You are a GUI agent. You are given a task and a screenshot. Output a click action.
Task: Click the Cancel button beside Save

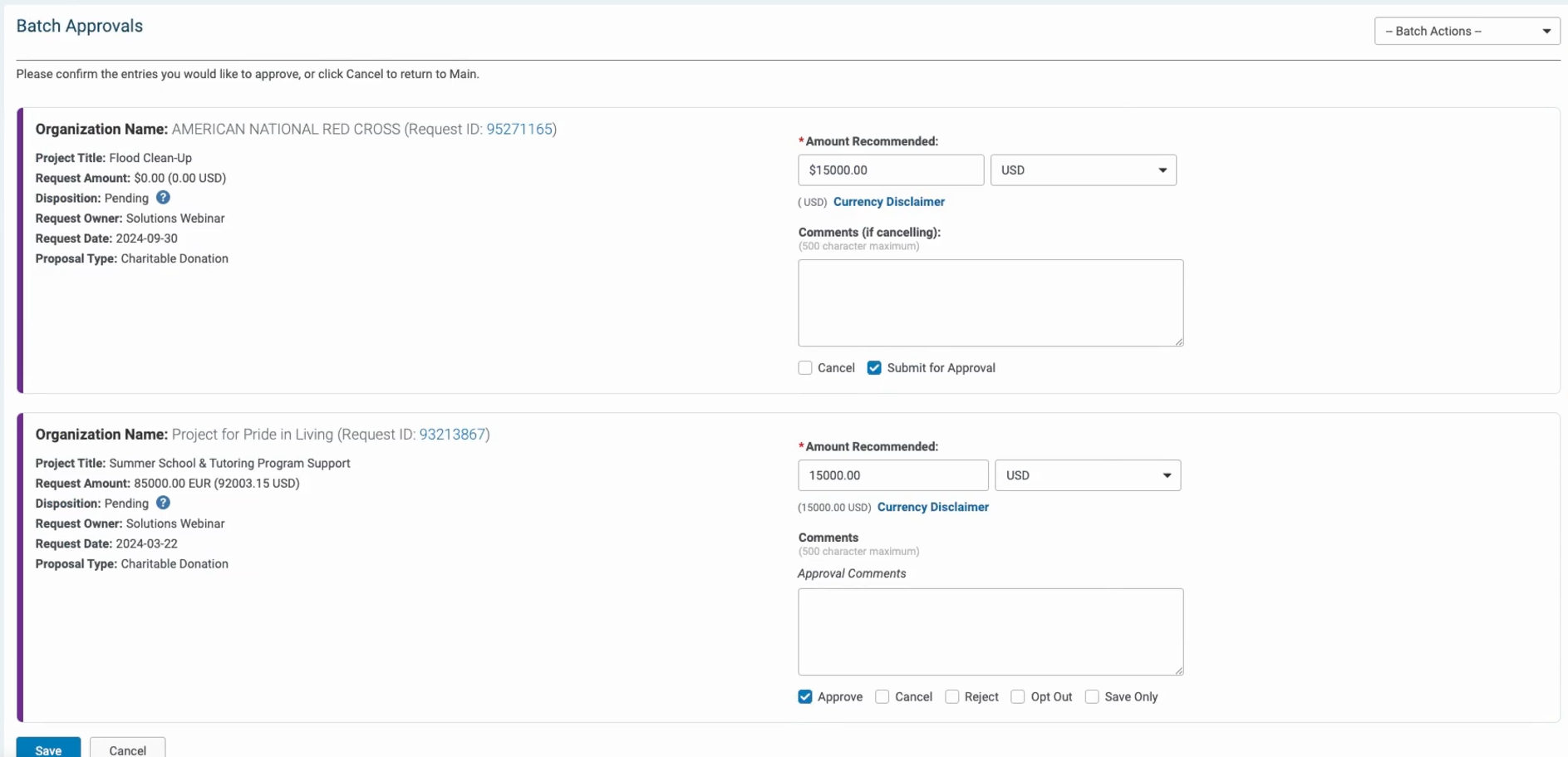(x=127, y=750)
